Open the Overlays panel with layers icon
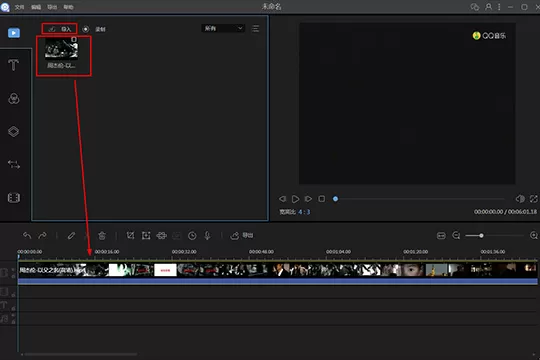This screenshot has width=540, height=360. point(13,131)
